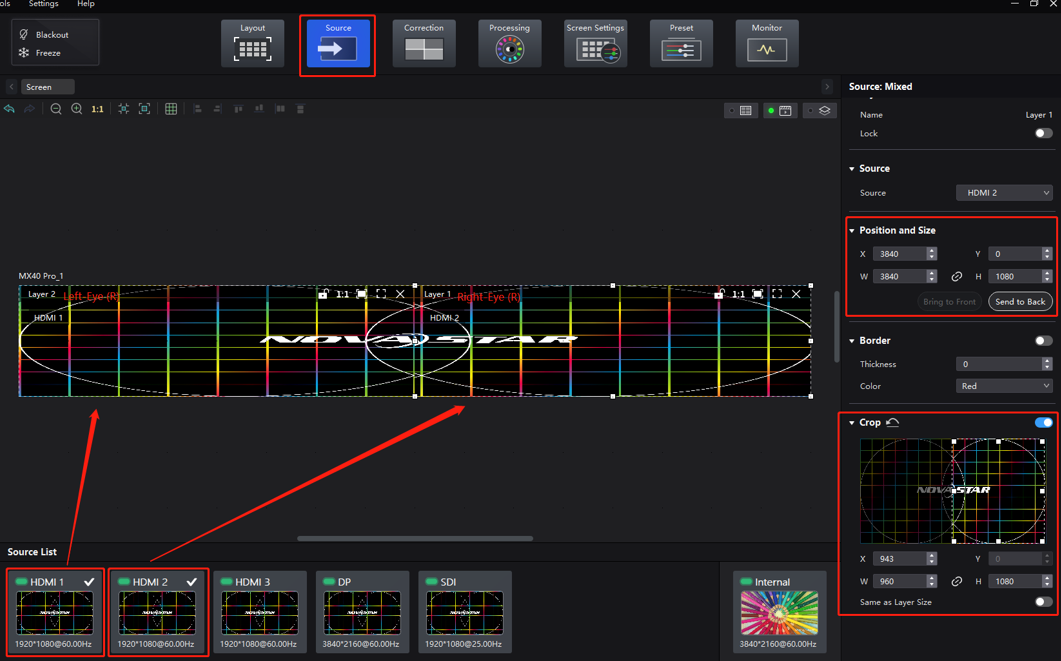
Task: Open the Screen Settings tab
Action: [595, 43]
